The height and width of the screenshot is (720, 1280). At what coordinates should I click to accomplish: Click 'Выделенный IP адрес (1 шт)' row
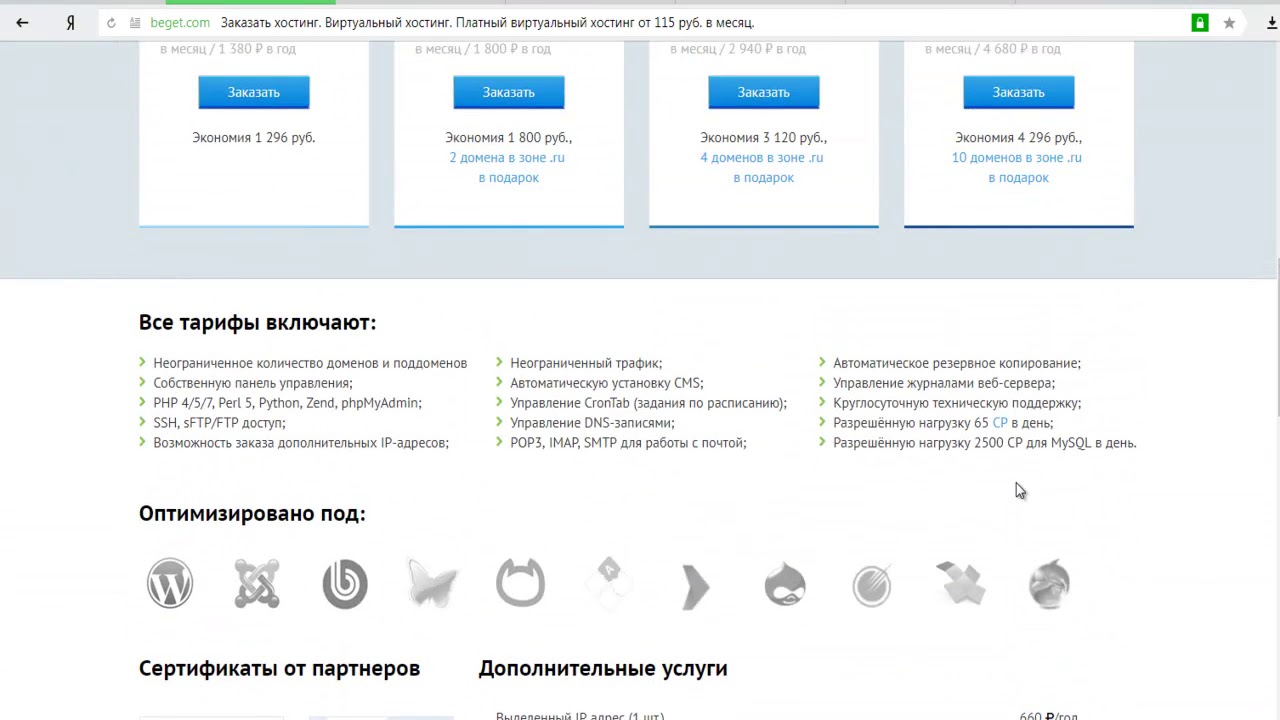(x=580, y=715)
